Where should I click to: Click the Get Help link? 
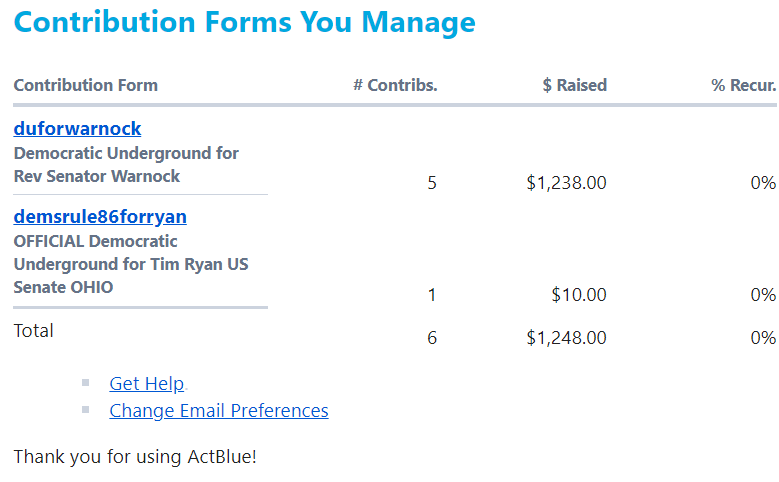[146, 384]
